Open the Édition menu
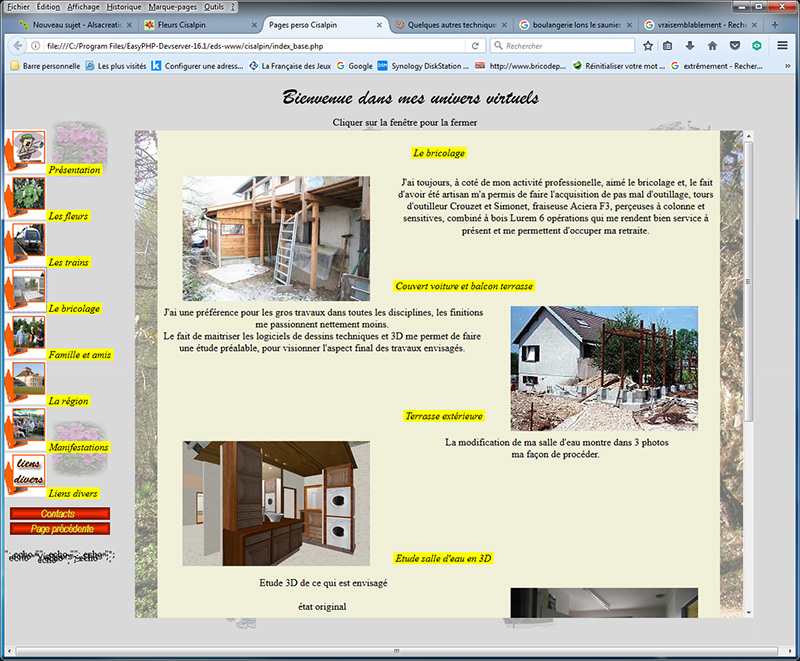The image size is (800, 661). pos(48,7)
